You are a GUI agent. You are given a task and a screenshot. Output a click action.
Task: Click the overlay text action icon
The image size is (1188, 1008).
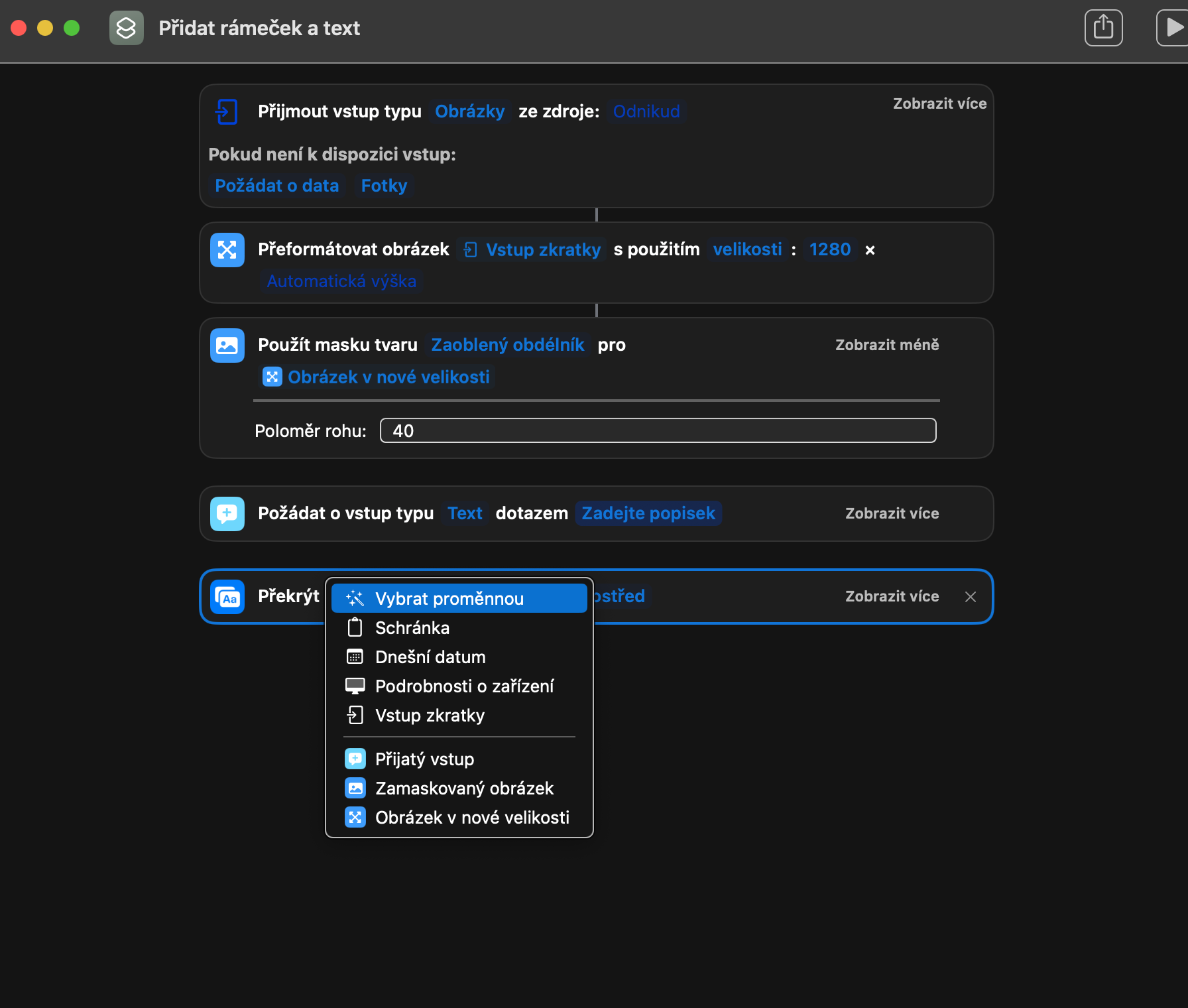(227, 597)
